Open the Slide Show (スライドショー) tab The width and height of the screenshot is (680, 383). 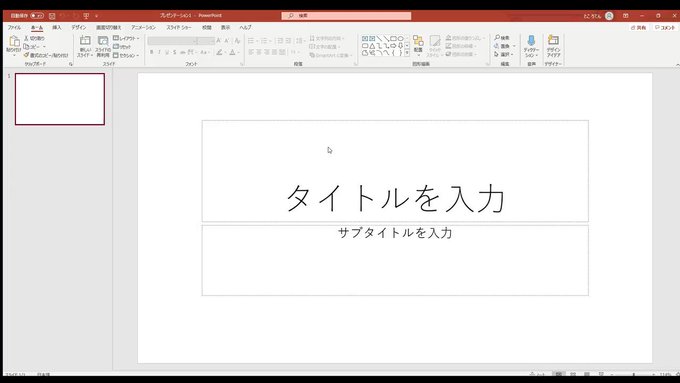click(x=179, y=27)
